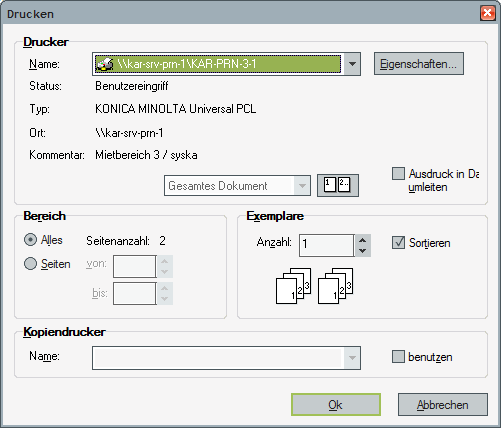The image size is (501, 428).
Task: Select the Alles radio button
Action: (30, 240)
